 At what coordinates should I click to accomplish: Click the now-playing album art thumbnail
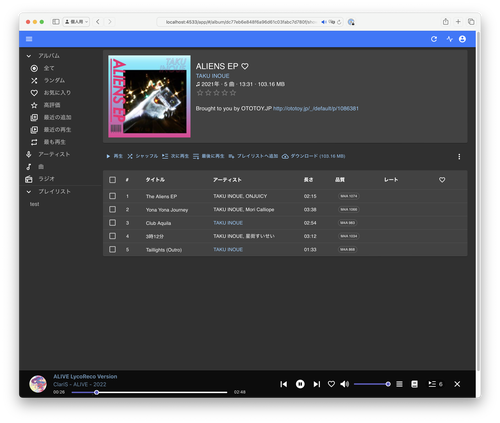point(38,384)
